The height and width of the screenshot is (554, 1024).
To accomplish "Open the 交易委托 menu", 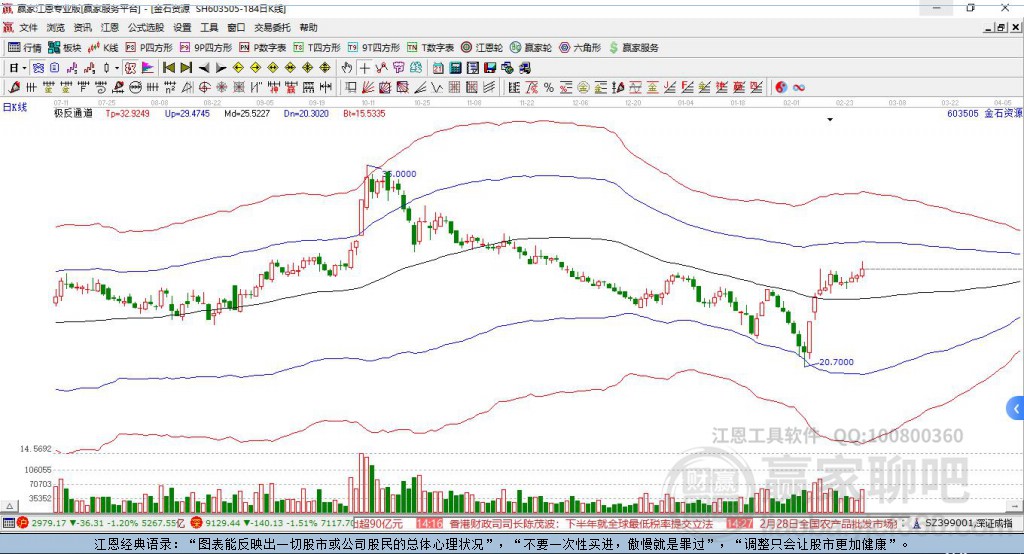I will [272, 27].
